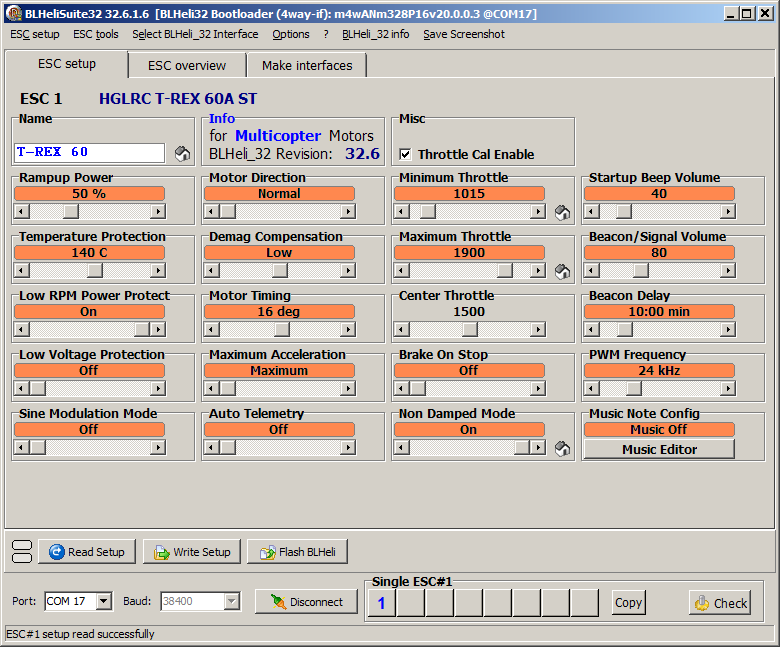Switch to ESC overview tab
This screenshot has height=647, width=780.
click(187, 66)
